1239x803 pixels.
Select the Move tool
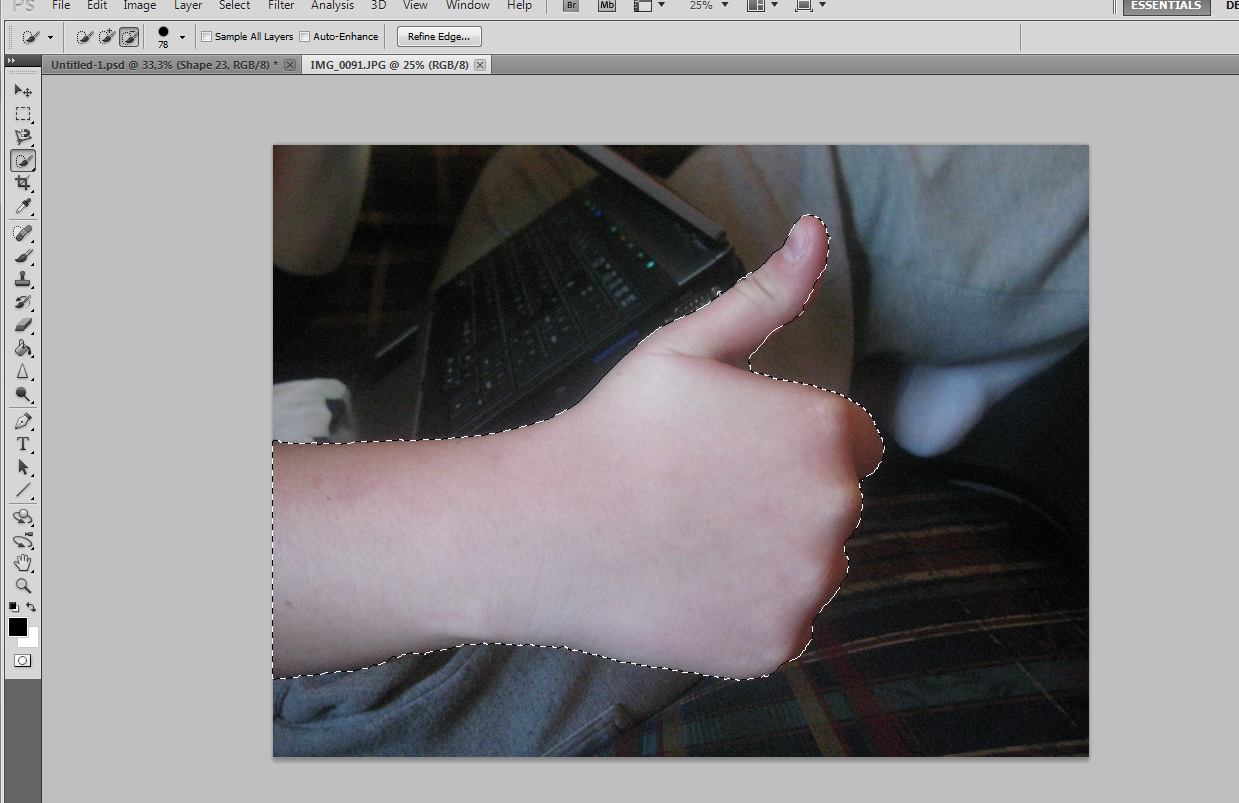(23, 90)
